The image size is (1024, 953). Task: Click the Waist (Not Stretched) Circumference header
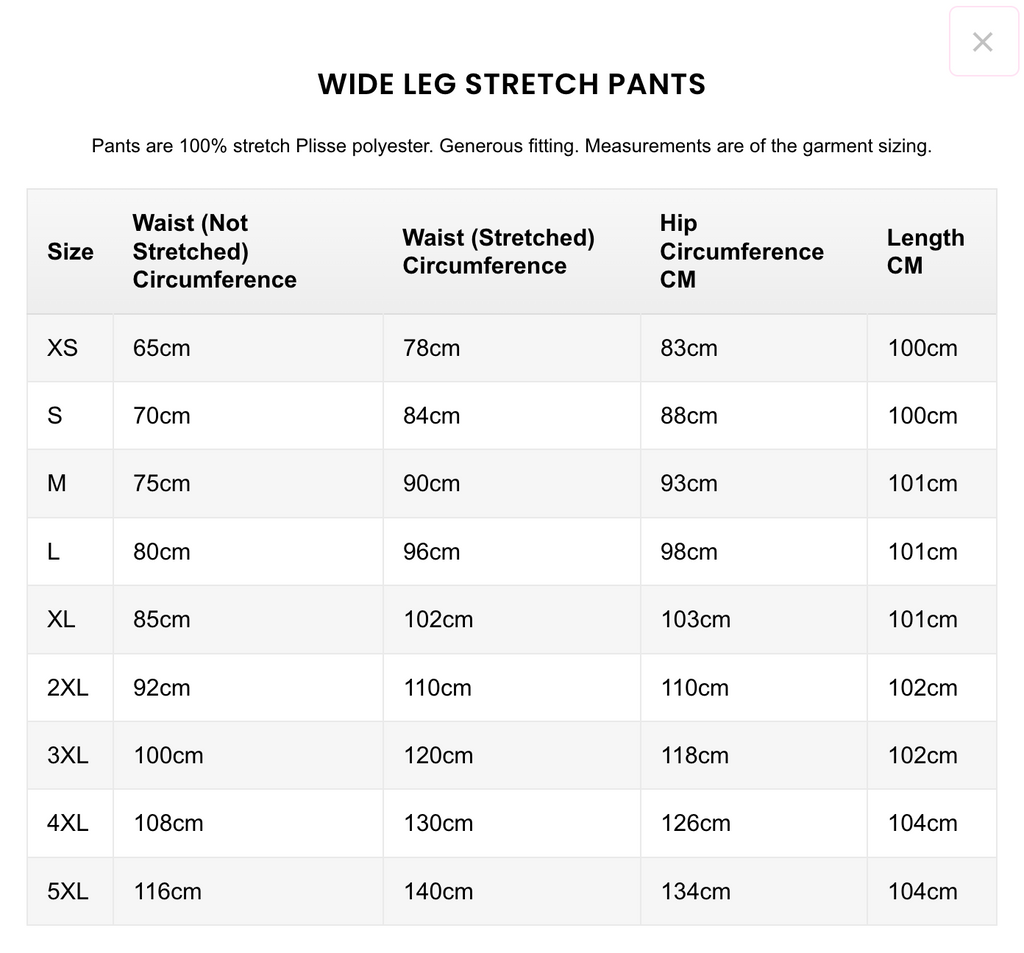pyautogui.click(x=214, y=251)
